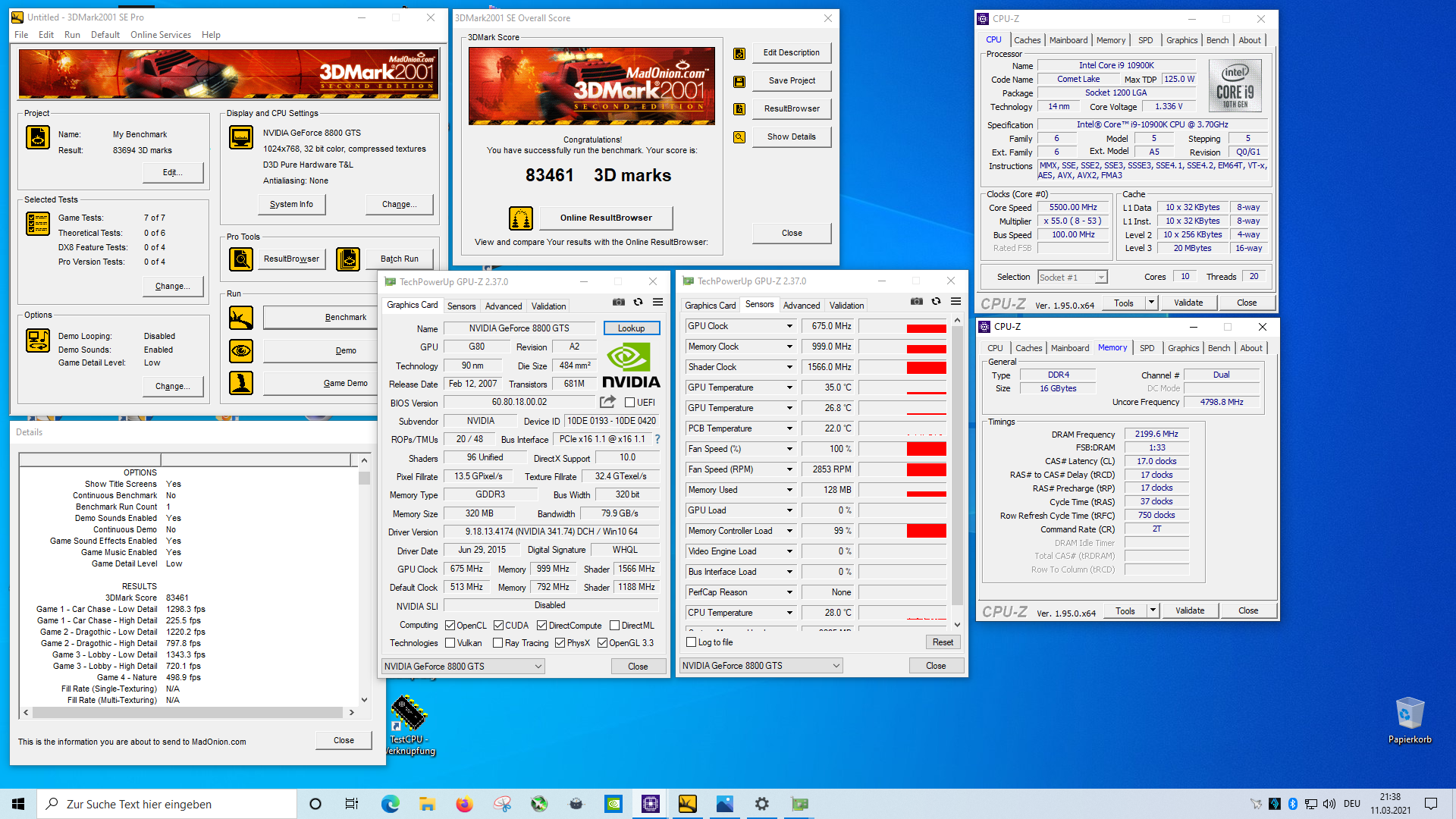
Task: Enable the Log to file checkbox
Action: pos(691,642)
